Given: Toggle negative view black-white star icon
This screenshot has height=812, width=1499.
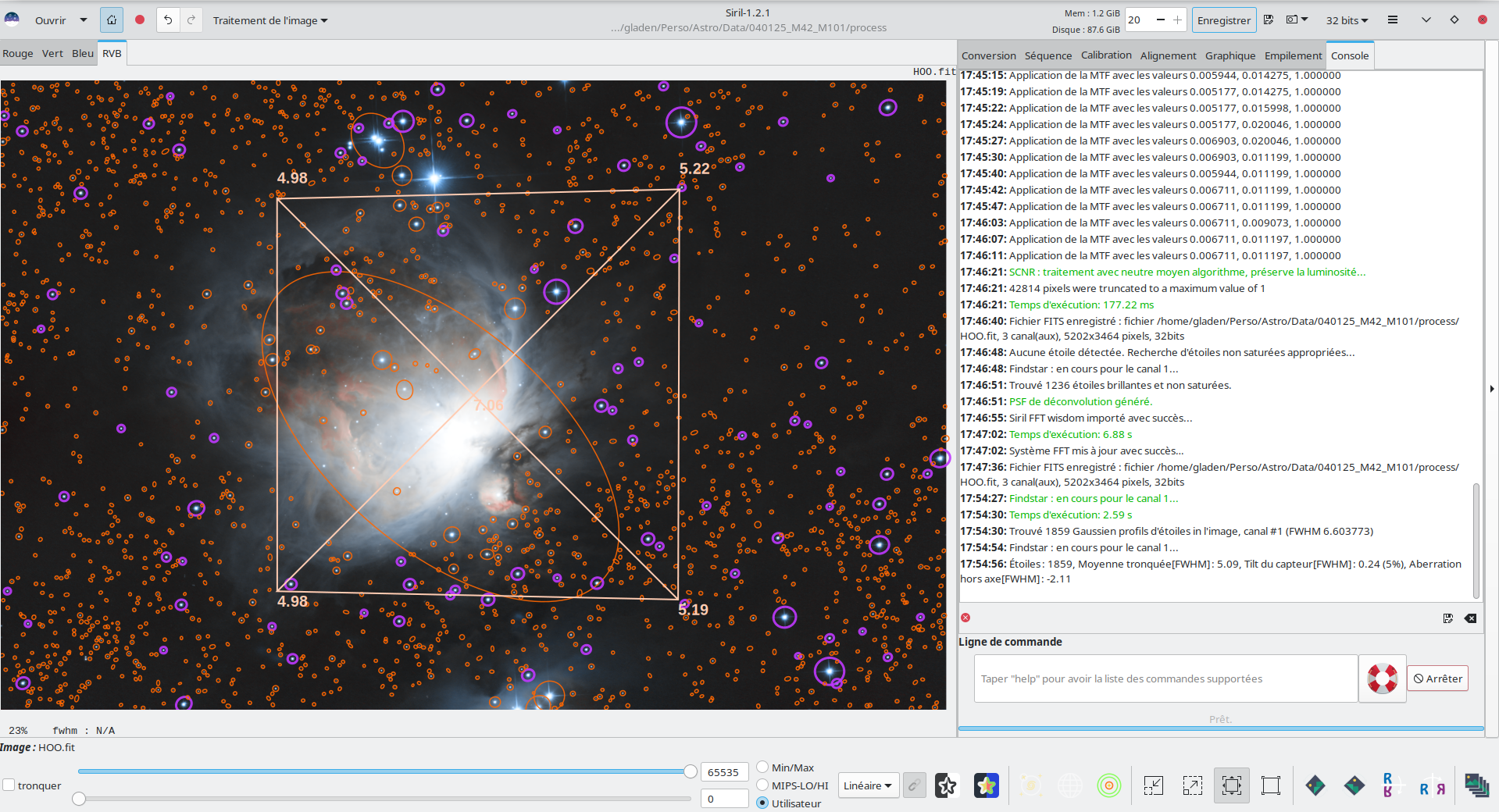Looking at the screenshot, I should click(x=947, y=785).
